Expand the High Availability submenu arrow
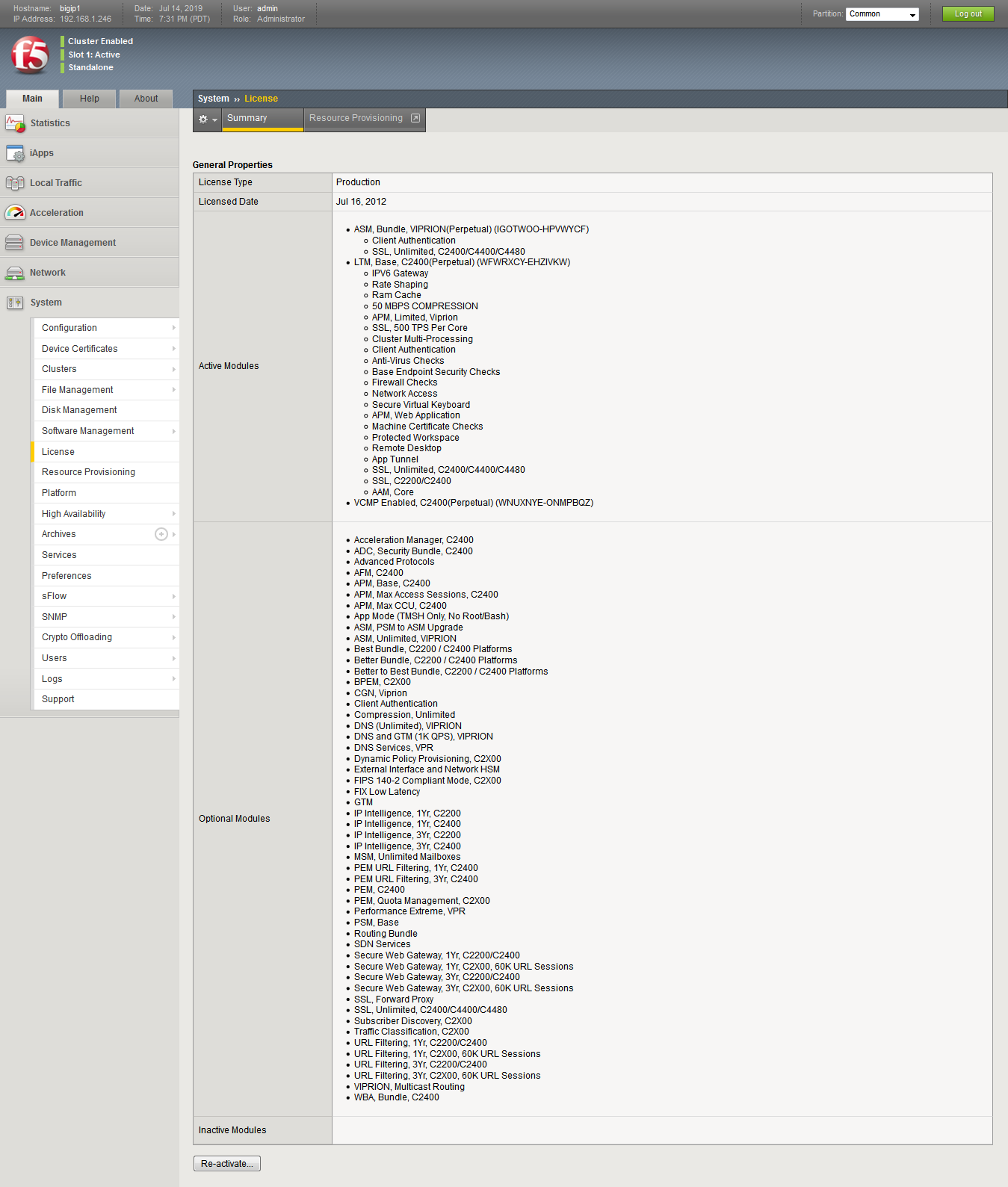The width and height of the screenshot is (1008, 1187). coord(174,514)
